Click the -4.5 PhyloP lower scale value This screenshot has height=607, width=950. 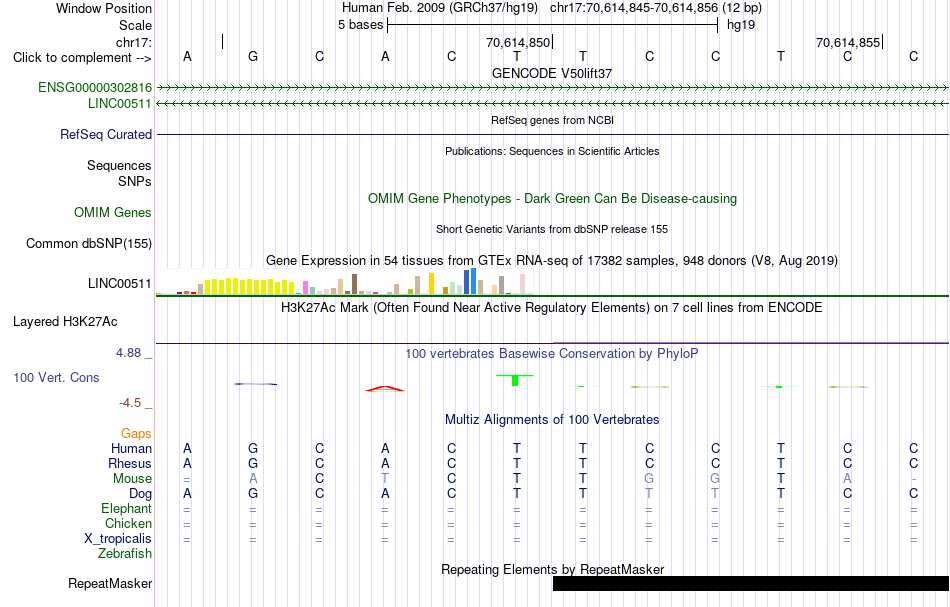pos(130,403)
